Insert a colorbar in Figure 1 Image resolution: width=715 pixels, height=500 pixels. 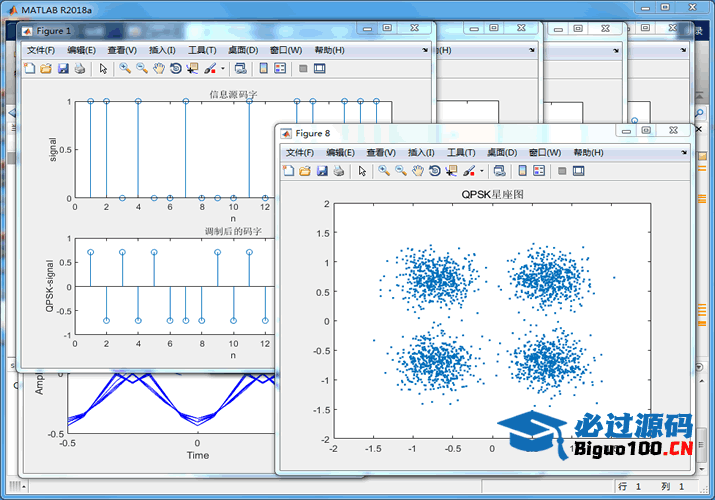coord(264,69)
